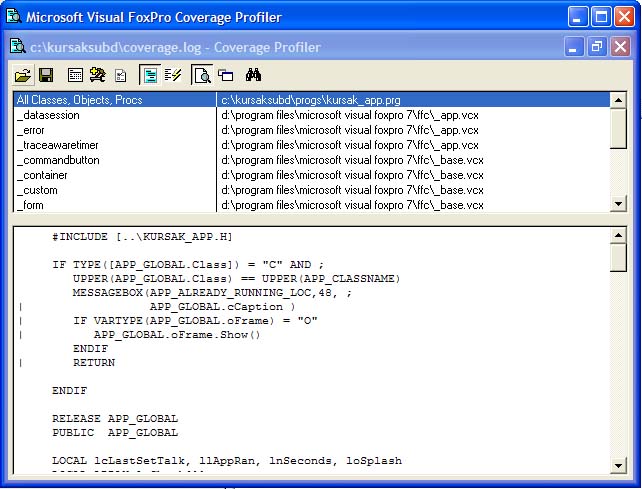The height and width of the screenshot is (489, 642).
Task: Click the class list scrollbar thumb
Action: click(618, 129)
